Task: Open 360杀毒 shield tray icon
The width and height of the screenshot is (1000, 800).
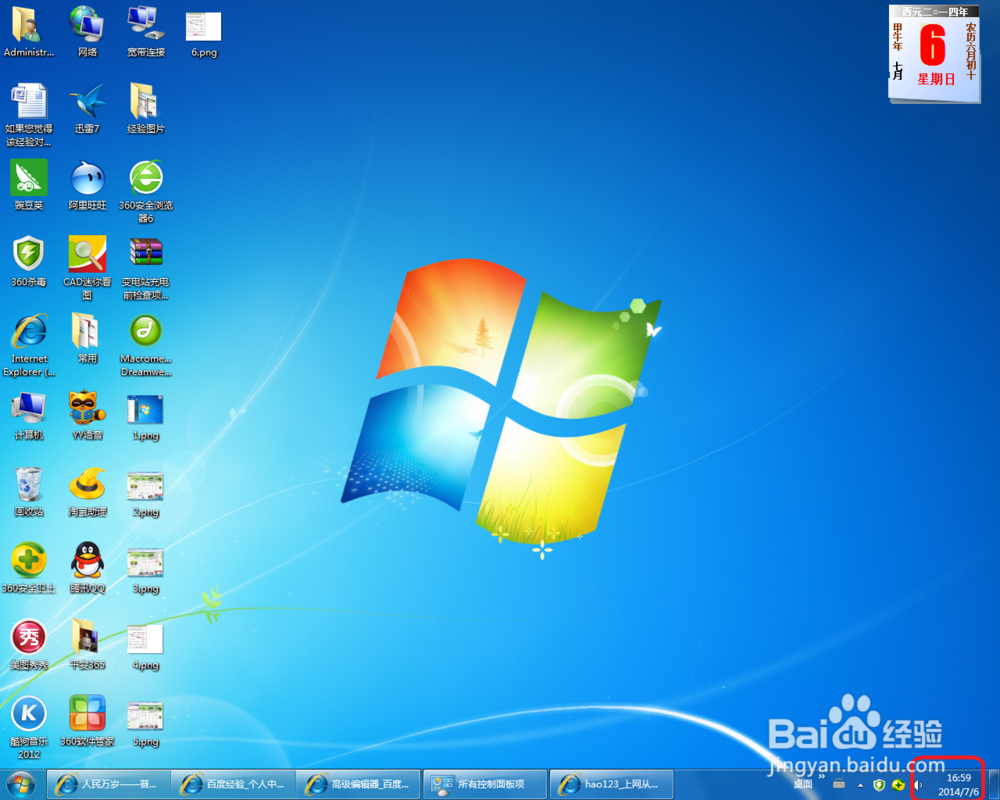Action: [x=879, y=785]
